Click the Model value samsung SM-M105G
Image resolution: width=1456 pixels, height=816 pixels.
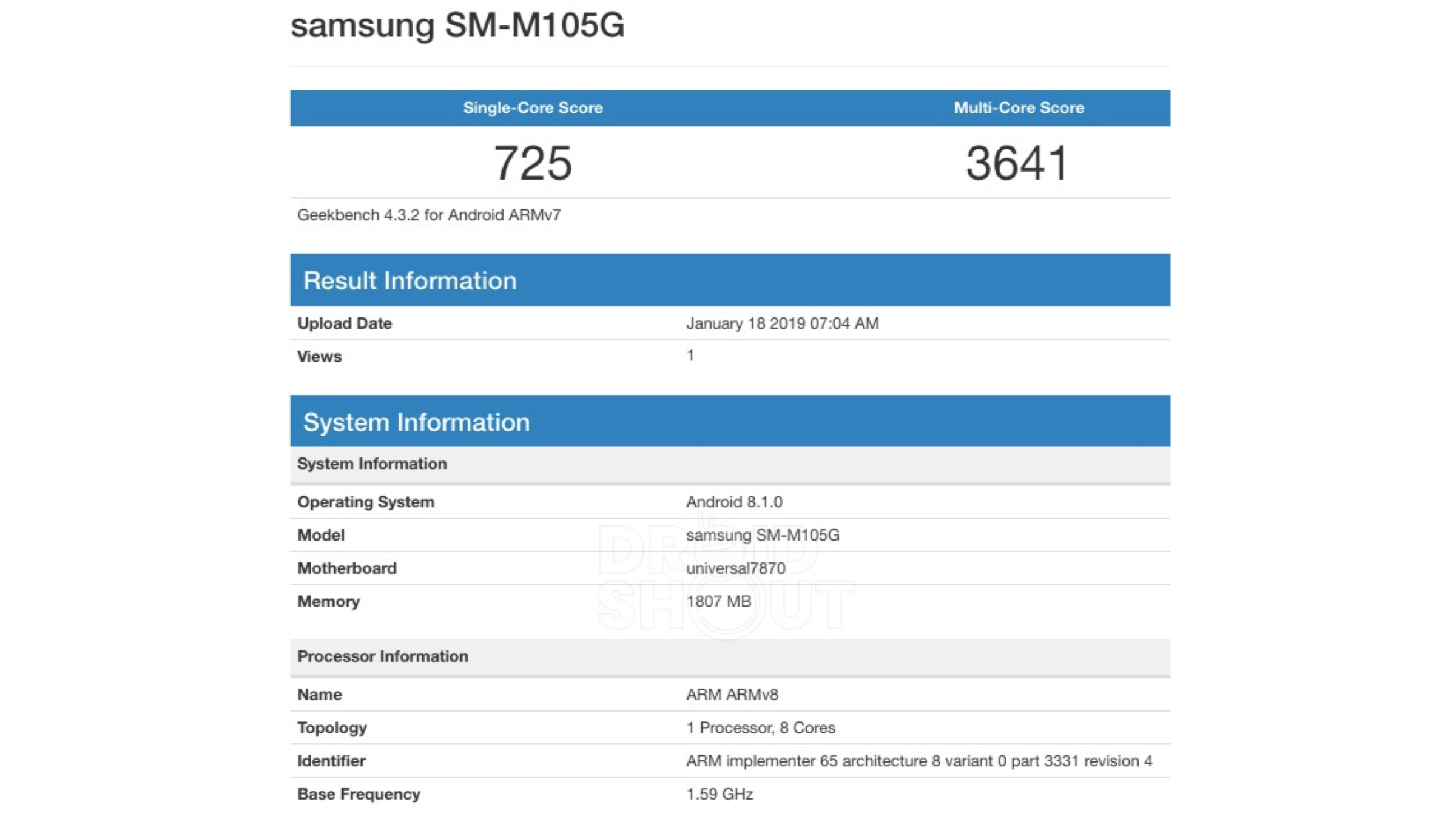tap(763, 535)
